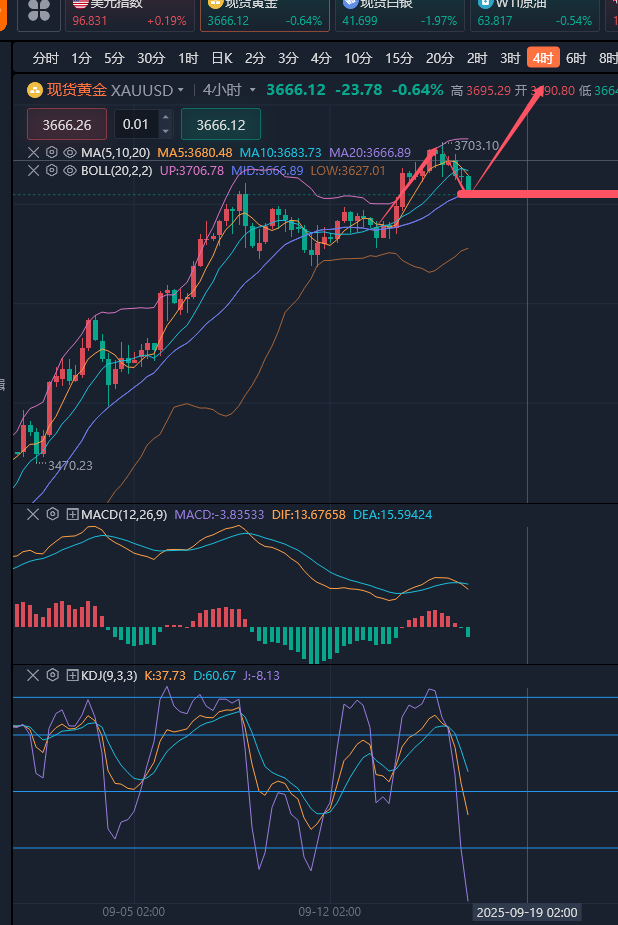Viewport: 618px width, 925px height.
Task: Open KDJ indicator settings gear
Action: (x=52, y=676)
